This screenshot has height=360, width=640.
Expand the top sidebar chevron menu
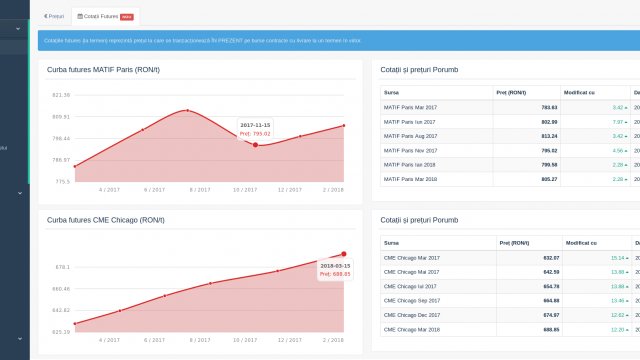tap(18, 29)
